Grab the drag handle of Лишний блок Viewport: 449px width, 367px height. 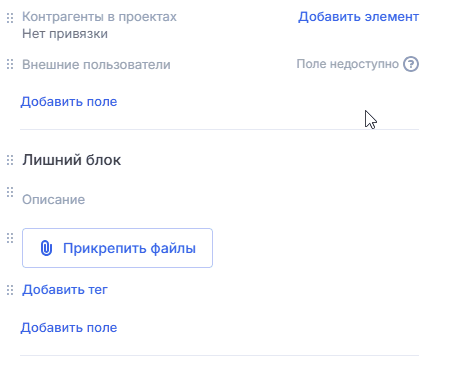pyautogui.click(x=10, y=160)
